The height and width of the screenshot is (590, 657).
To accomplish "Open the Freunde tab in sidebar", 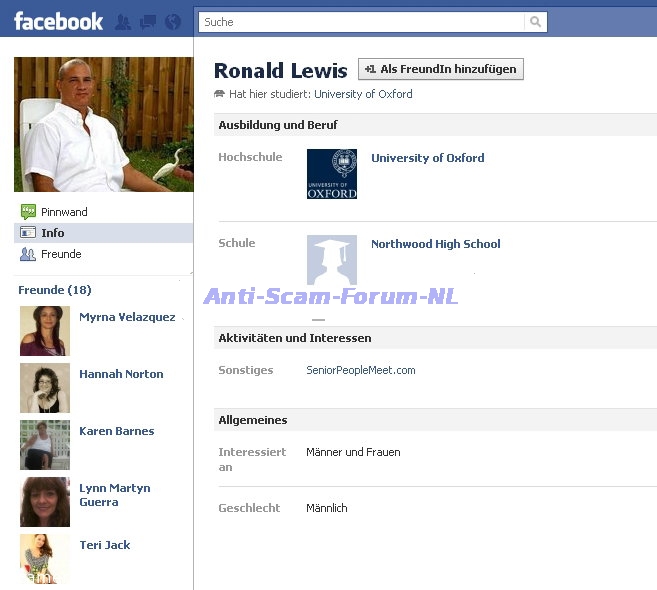I will 60,254.
